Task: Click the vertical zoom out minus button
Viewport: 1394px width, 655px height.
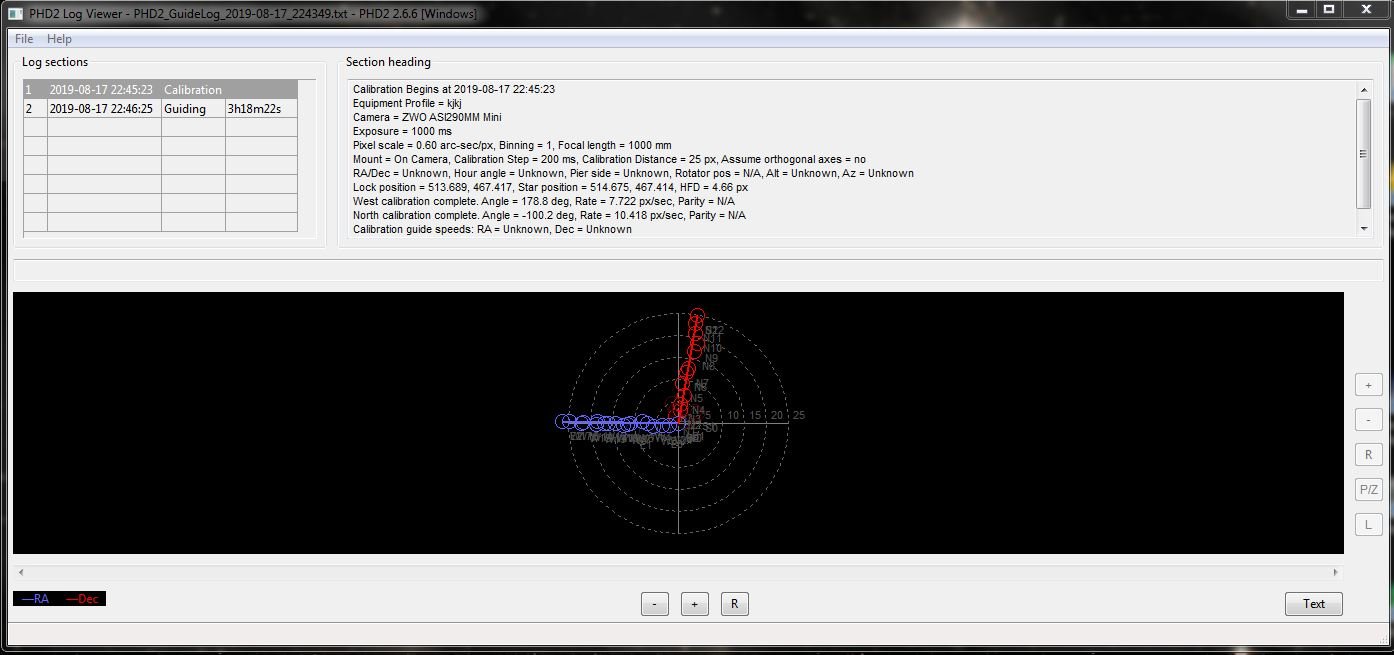Action: point(1369,419)
